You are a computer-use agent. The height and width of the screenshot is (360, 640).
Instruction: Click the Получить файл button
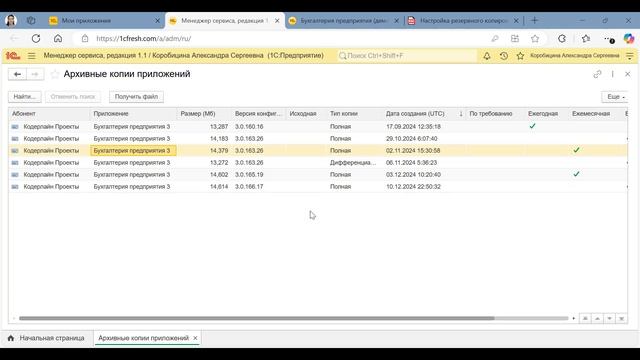pyautogui.click(x=136, y=97)
